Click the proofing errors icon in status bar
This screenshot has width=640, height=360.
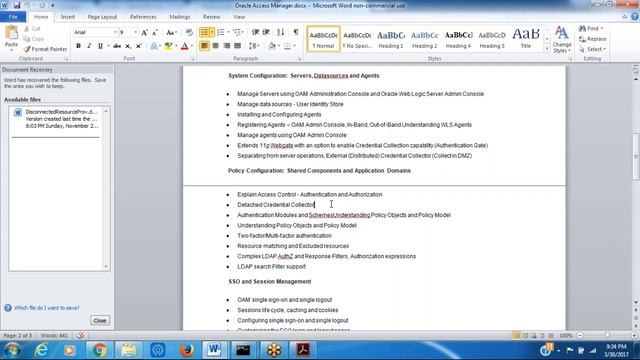click(80, 336)
